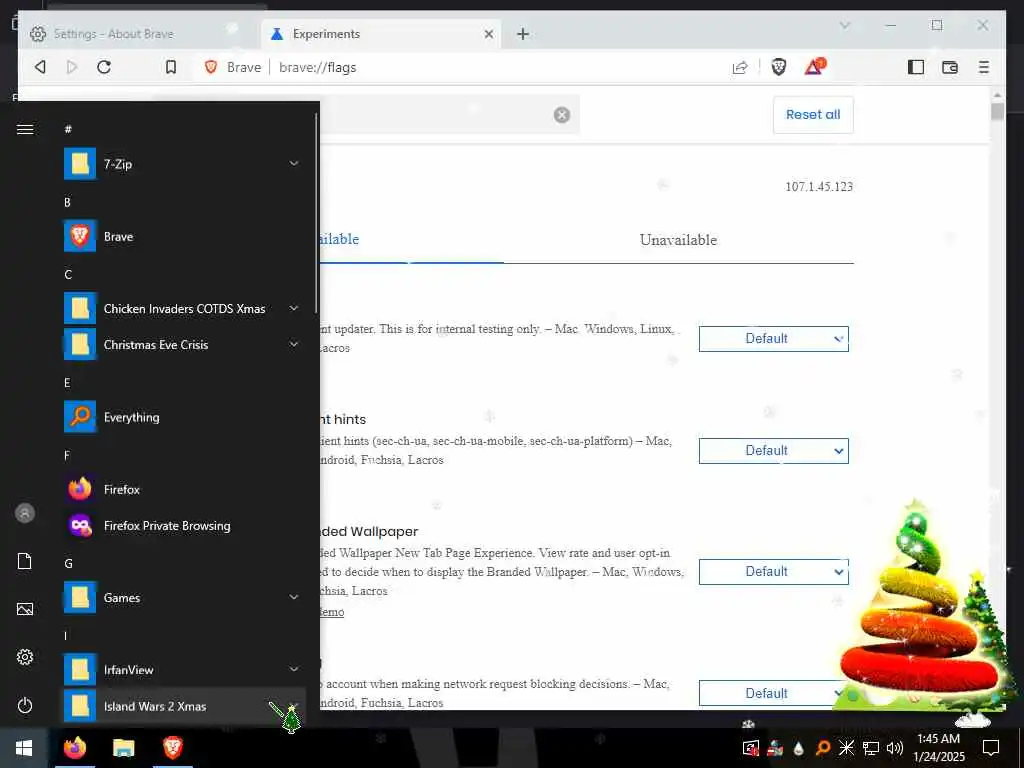This screenshot has height=768, width=1024.
Task: Open Settings gear in Start menu sidebar
Action: 25,657
